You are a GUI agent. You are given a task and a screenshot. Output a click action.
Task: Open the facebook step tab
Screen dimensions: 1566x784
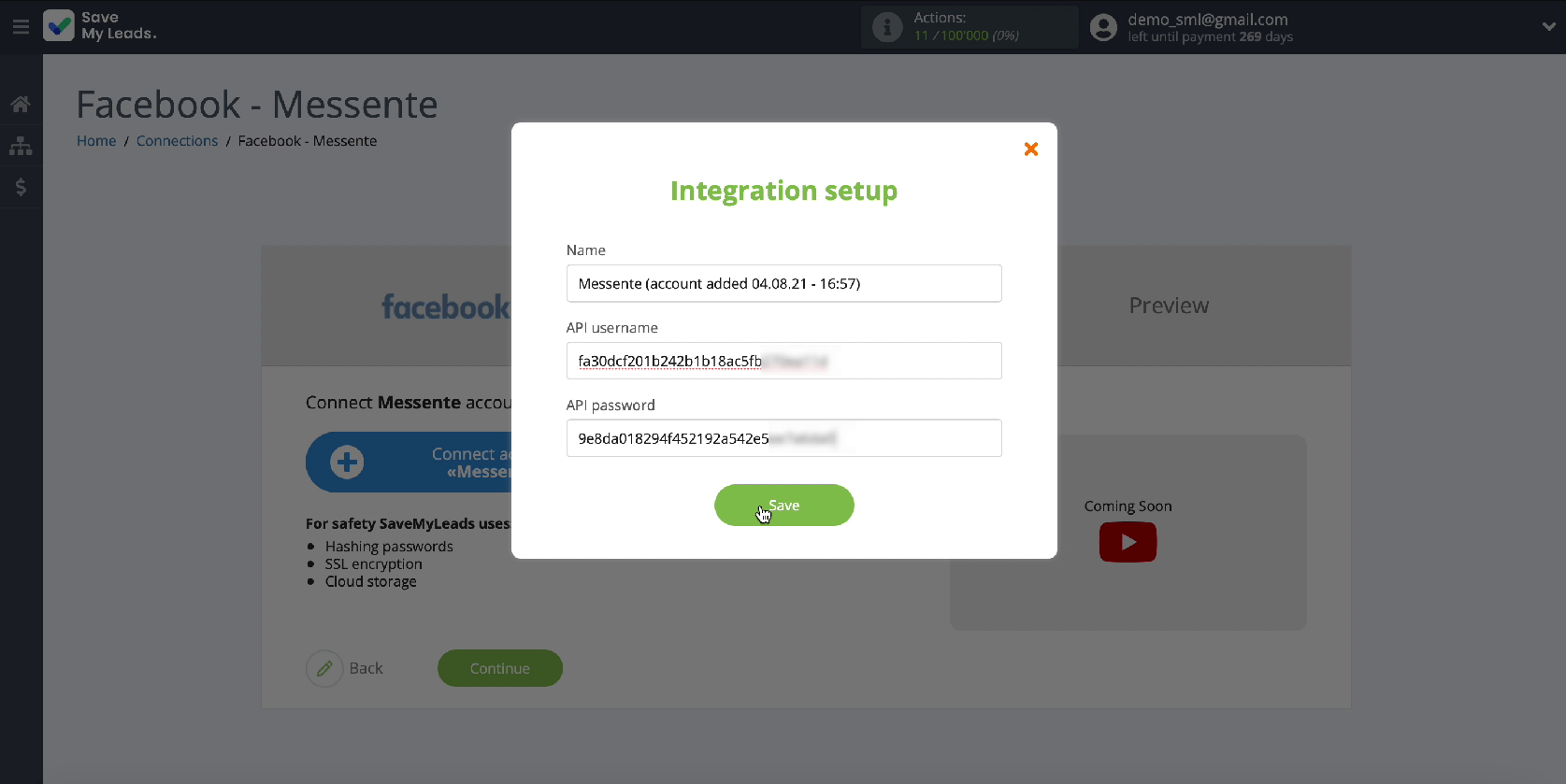click(x=445, y=306)
